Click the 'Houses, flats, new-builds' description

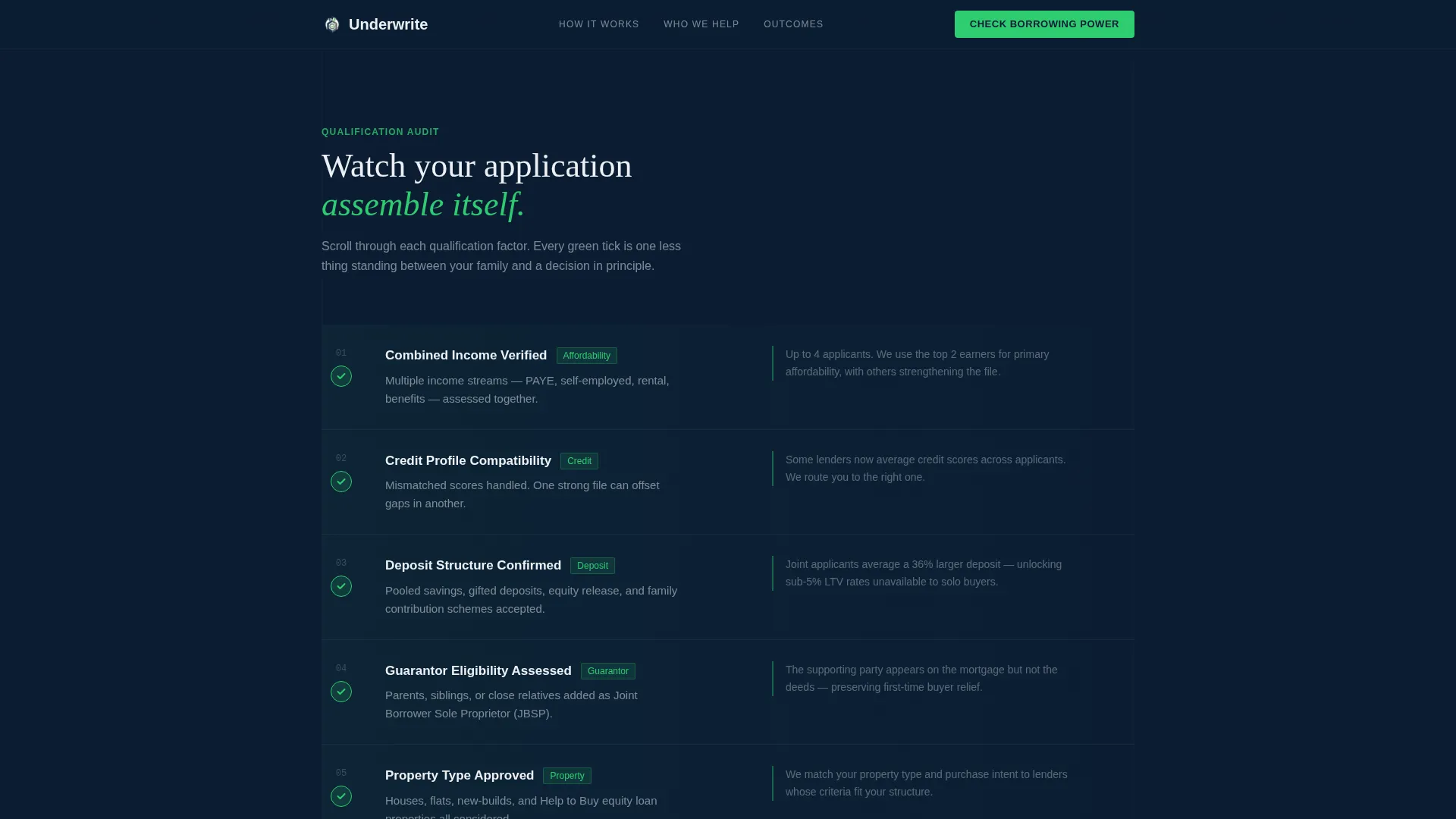pos(521,806)
